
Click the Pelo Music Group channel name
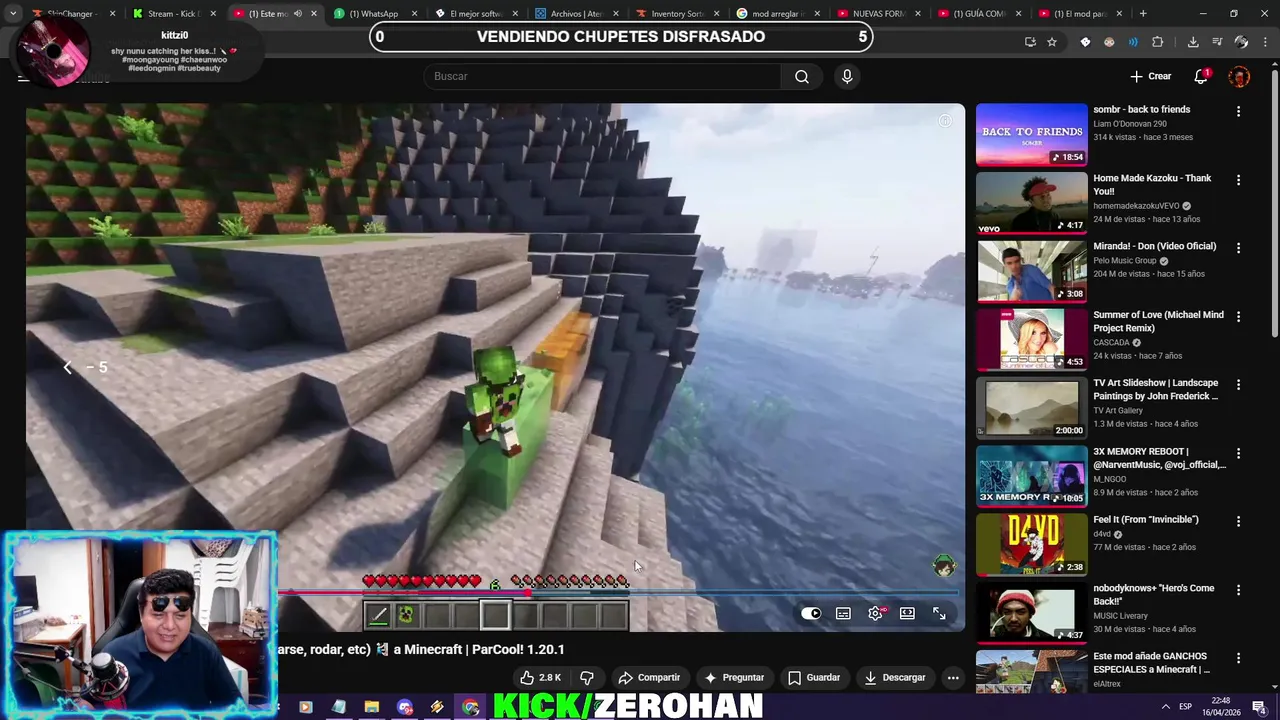1124,261
